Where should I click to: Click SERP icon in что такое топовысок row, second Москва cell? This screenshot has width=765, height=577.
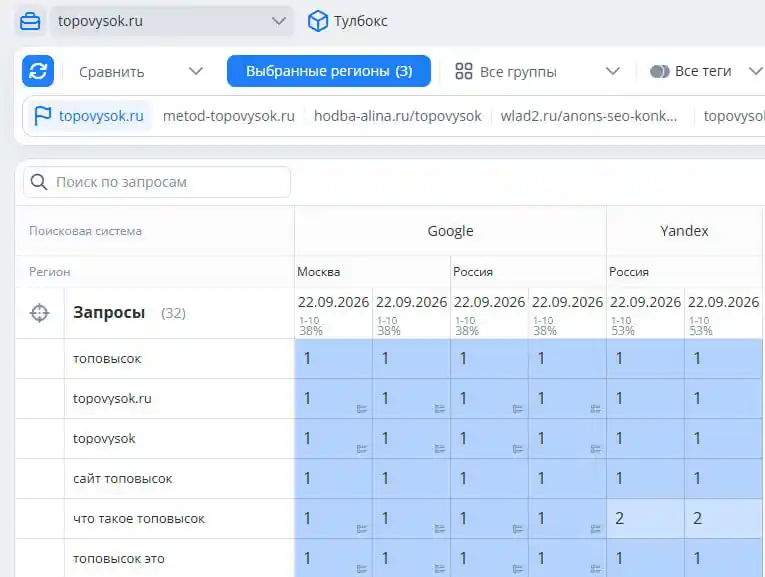[x=440, y=529]
